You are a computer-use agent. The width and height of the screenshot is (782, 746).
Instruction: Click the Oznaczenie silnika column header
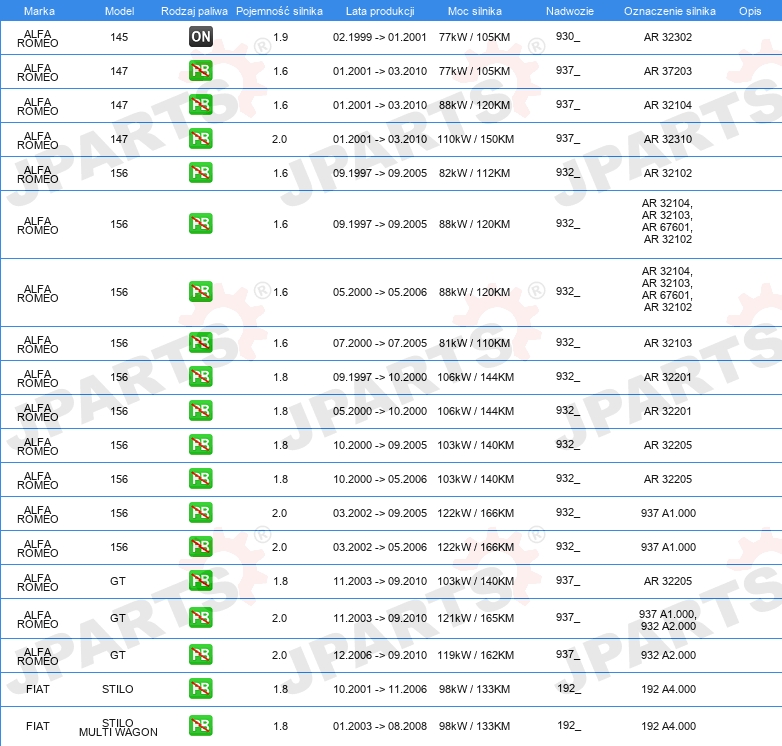(x=669, y=11)
